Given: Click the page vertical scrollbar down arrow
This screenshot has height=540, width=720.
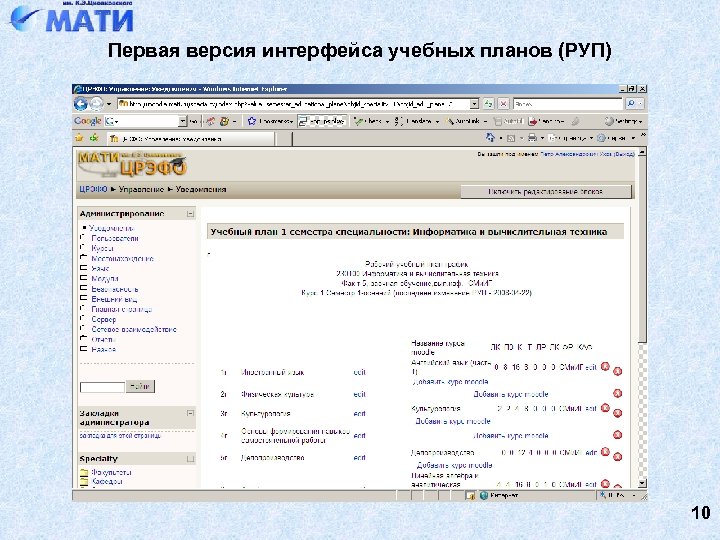Looking at the screenshot, I should pos(642,483).
